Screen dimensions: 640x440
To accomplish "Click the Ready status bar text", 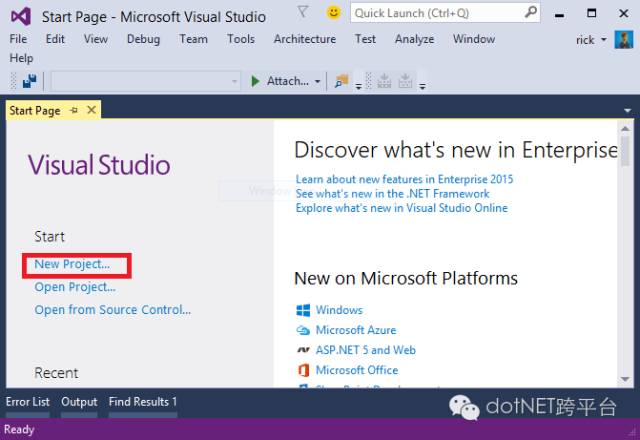I will (x=19, y=429).
